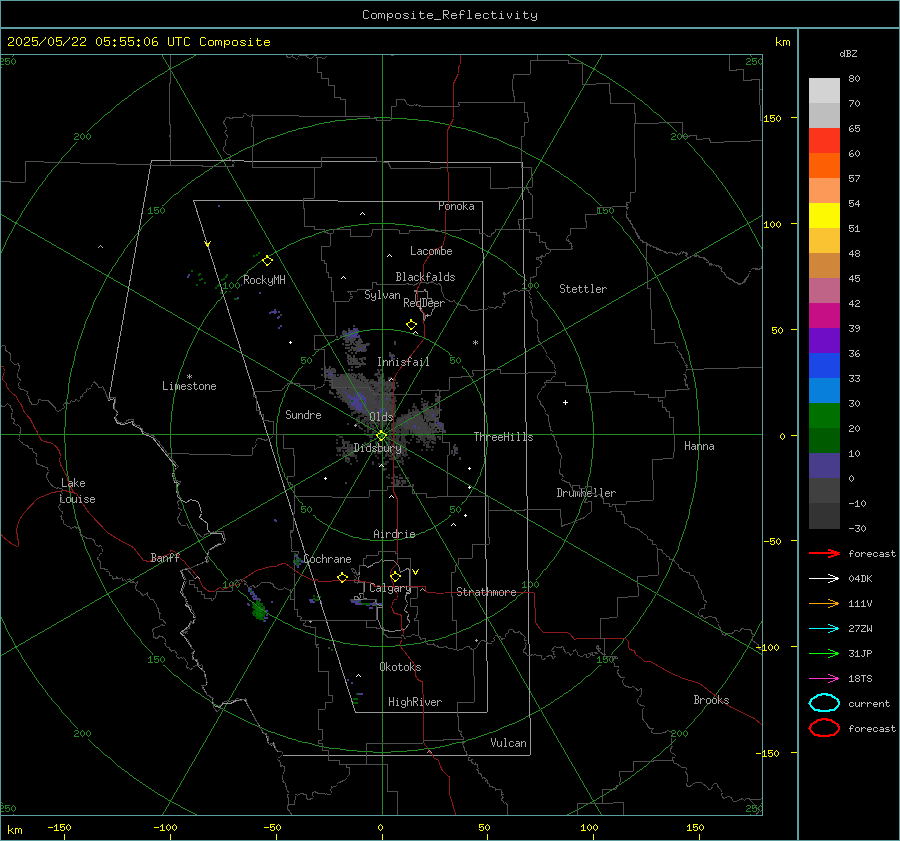Click the -150 tick on bottom km axis
The height and width of the screenshot is (841, 900).
coord(59,827)
